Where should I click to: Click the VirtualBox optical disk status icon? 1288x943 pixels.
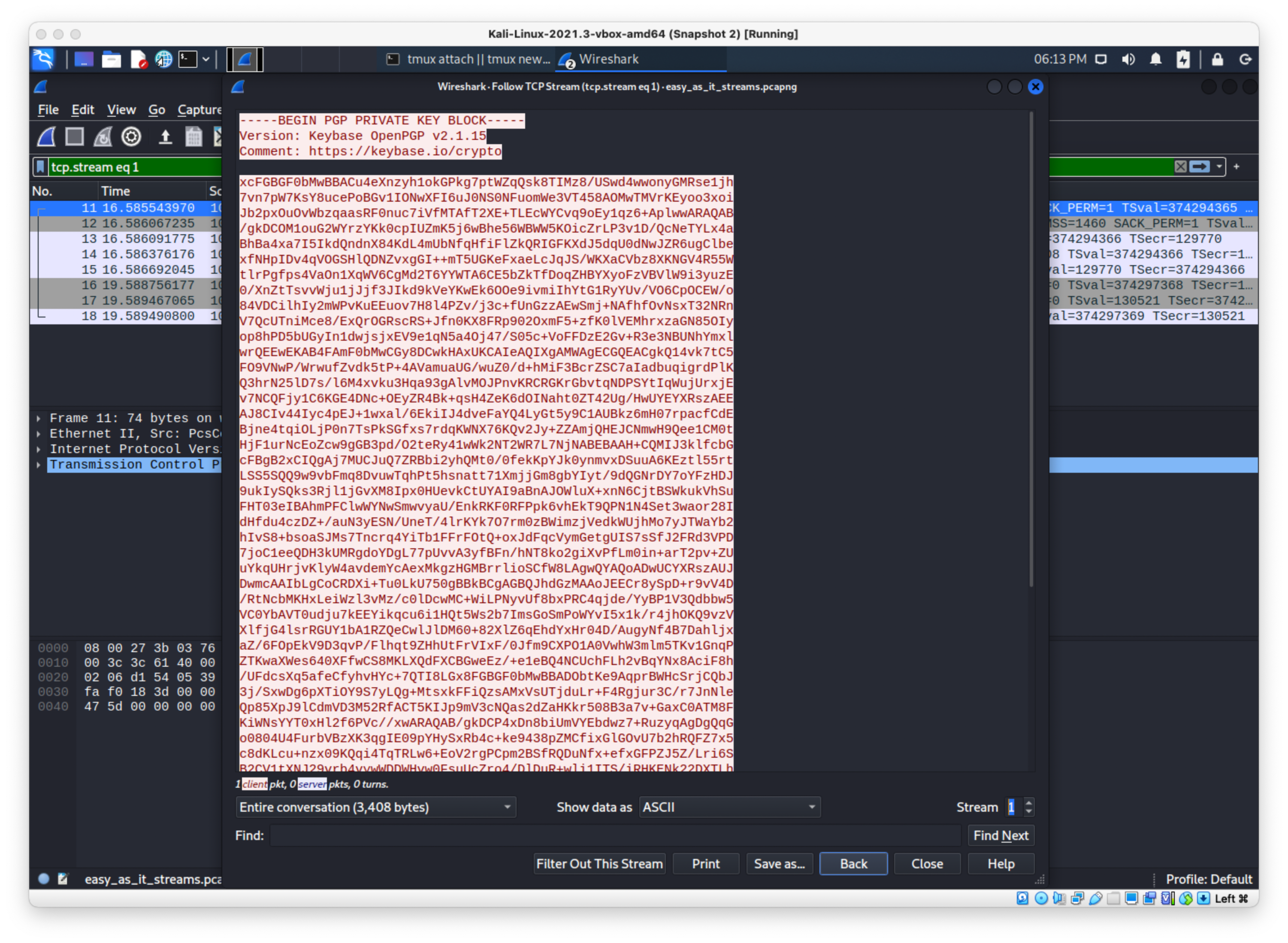1041,899
